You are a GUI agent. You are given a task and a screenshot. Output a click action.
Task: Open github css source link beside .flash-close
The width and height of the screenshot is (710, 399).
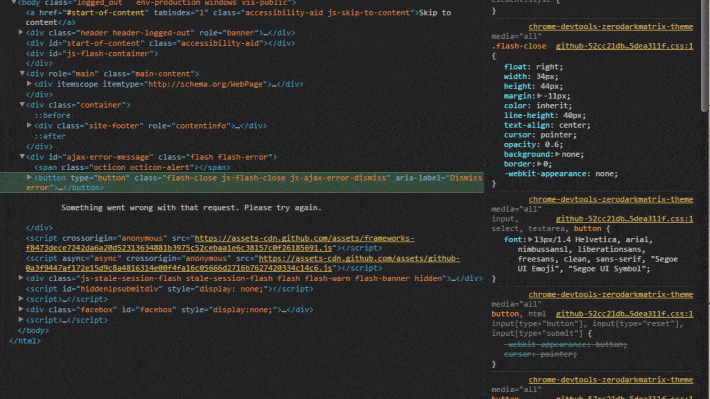pyautogui.click(x=624, y=46)
